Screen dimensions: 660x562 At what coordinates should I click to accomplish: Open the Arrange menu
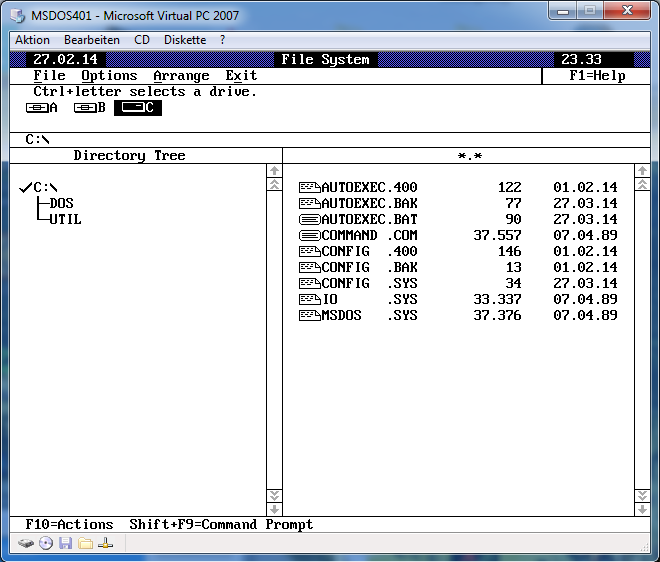tap(181, 75)
